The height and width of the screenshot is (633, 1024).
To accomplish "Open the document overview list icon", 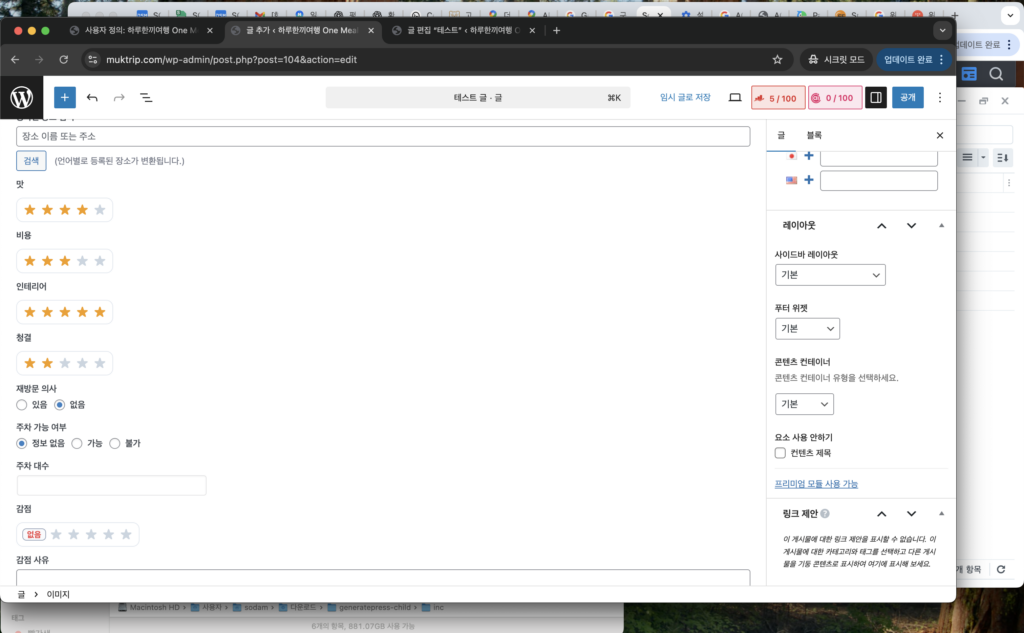I will (146, 98).
